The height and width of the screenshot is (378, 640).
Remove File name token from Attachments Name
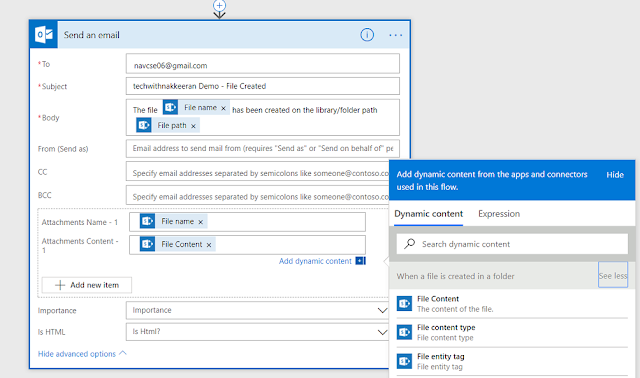pyautogui.click(x=200, y=222)
